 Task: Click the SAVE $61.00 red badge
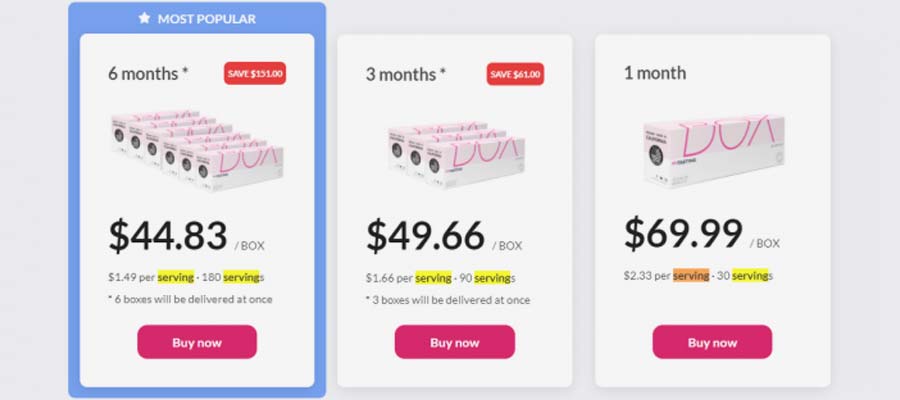515,74
